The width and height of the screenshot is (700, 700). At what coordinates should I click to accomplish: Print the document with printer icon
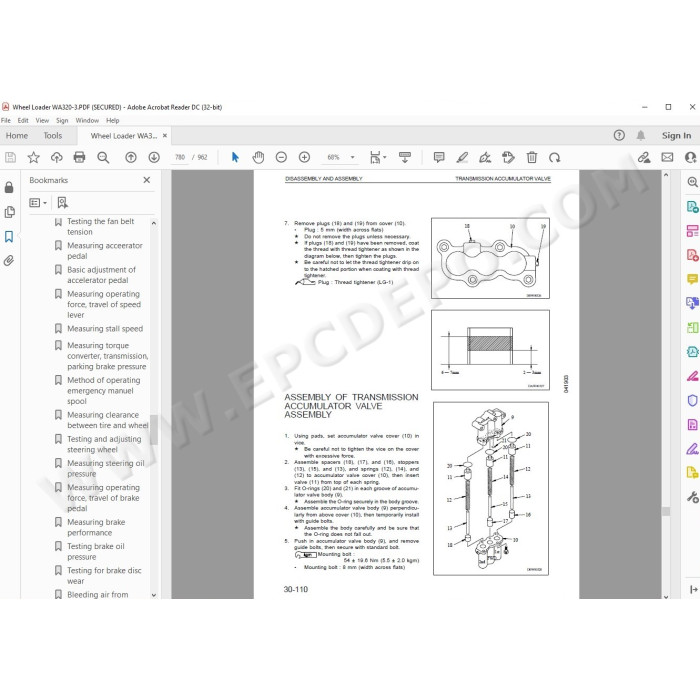pyautogui.click(x=79, y=157)
